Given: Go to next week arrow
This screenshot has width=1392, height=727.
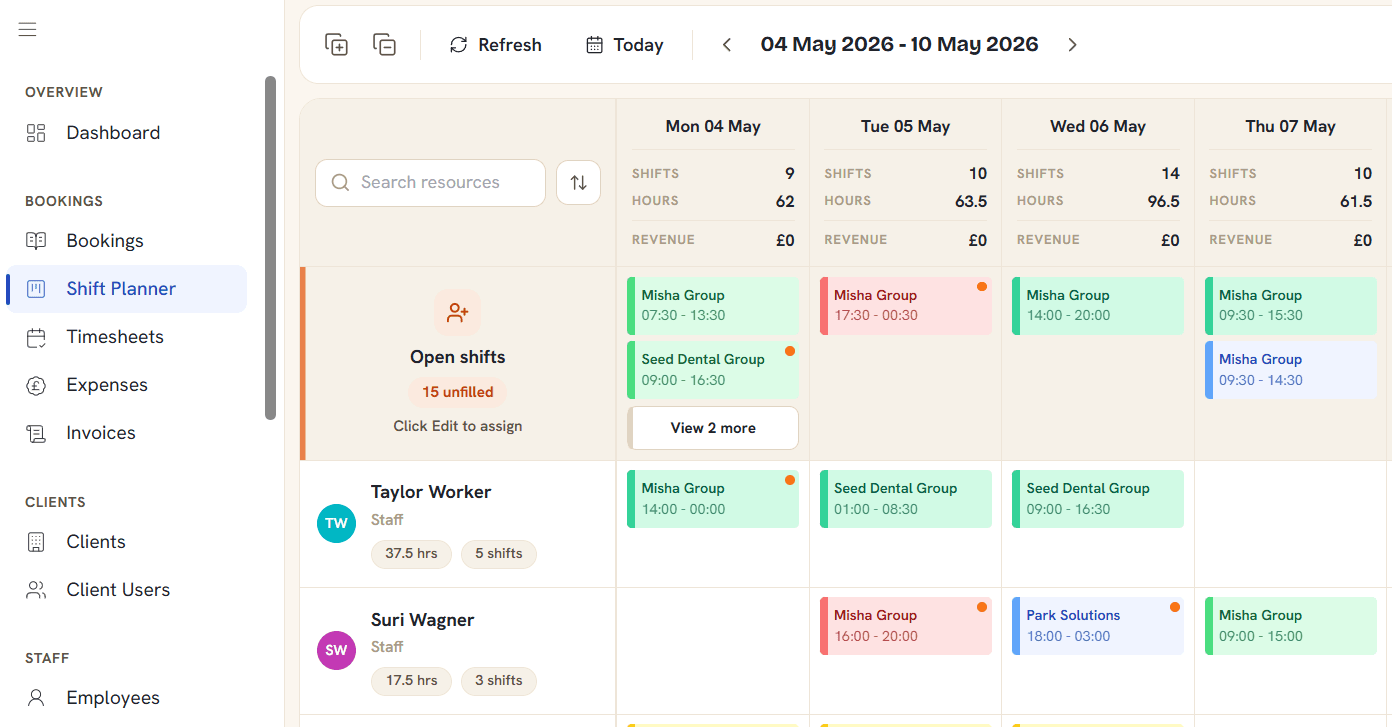Looking at the screenshot, I should [x=1072, y=45].
